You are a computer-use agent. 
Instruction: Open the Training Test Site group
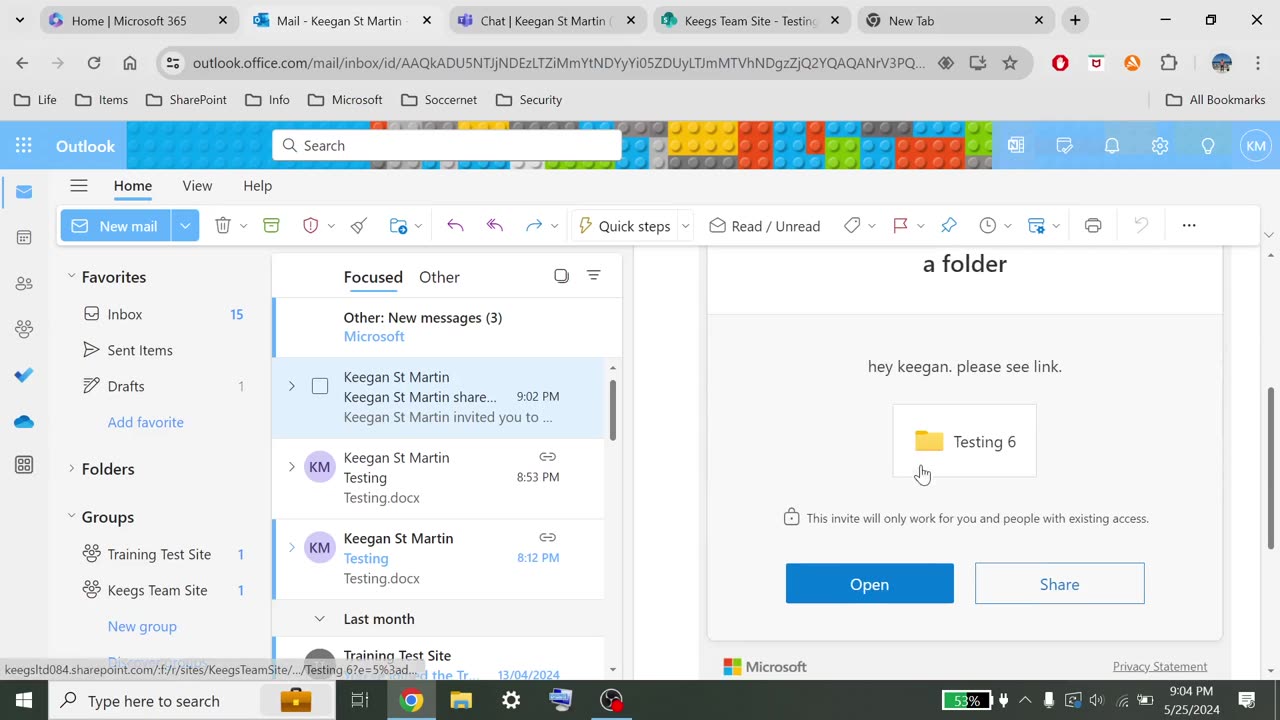point(159,554)
